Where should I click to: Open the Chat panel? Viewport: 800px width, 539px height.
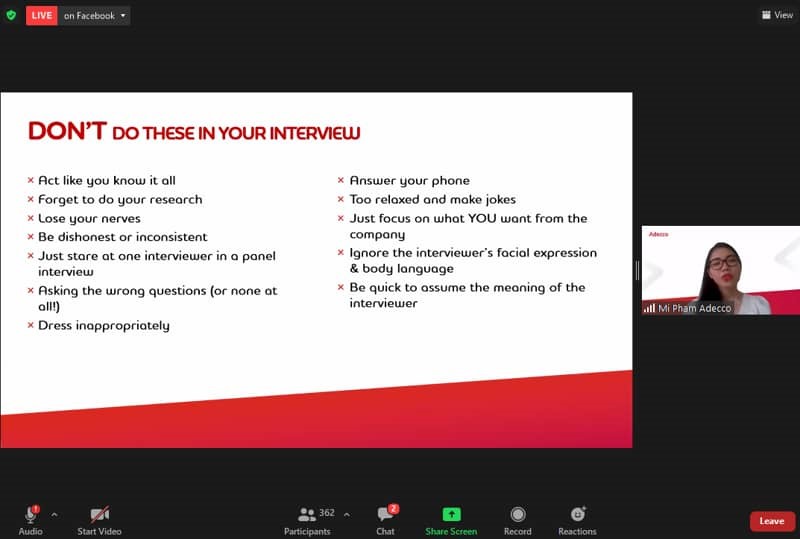[x=385, y=515]
